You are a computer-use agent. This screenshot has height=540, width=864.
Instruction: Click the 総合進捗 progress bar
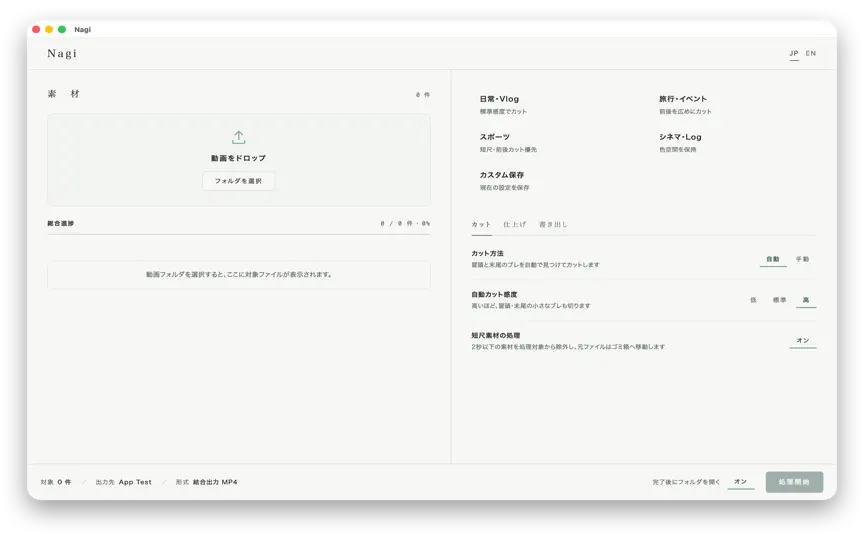(x=239, y=234)
